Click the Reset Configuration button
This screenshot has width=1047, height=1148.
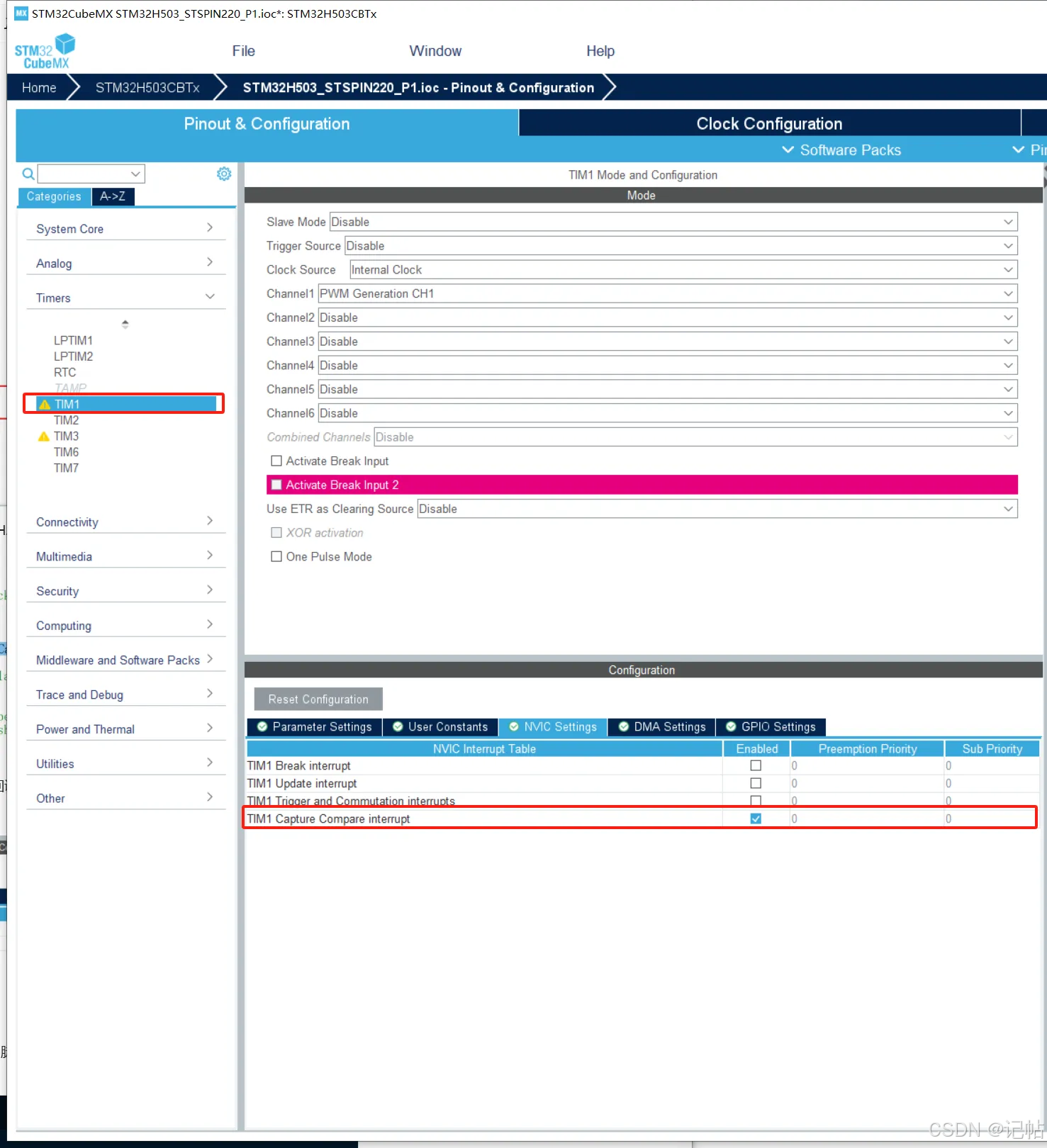tap(318, 699)
